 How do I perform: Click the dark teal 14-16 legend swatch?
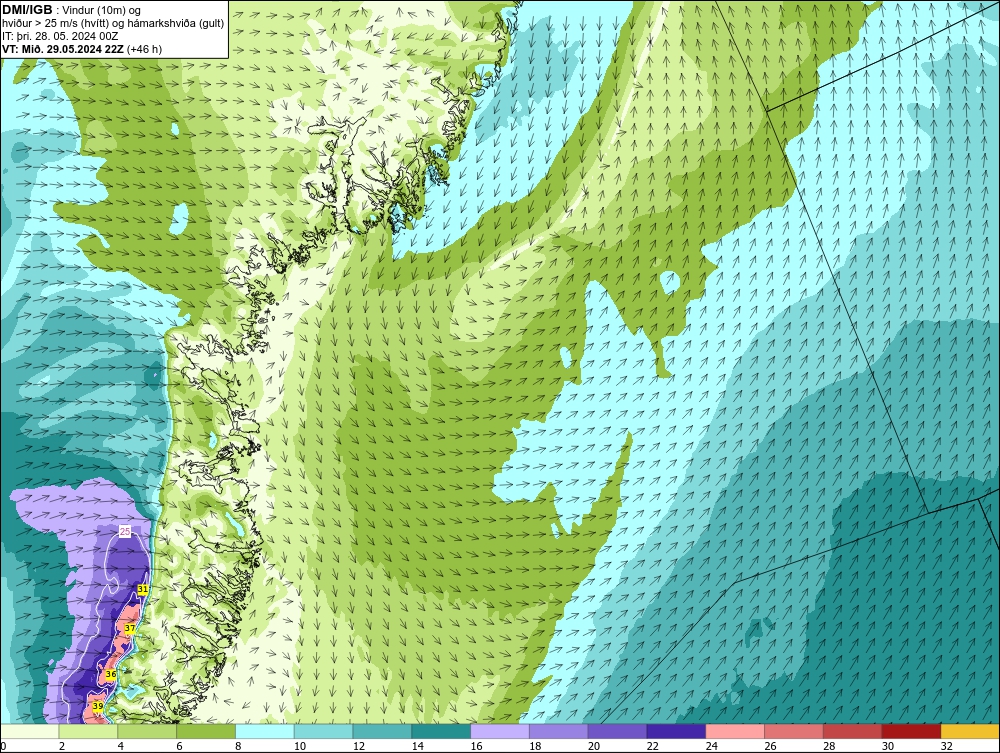point(441,731)
